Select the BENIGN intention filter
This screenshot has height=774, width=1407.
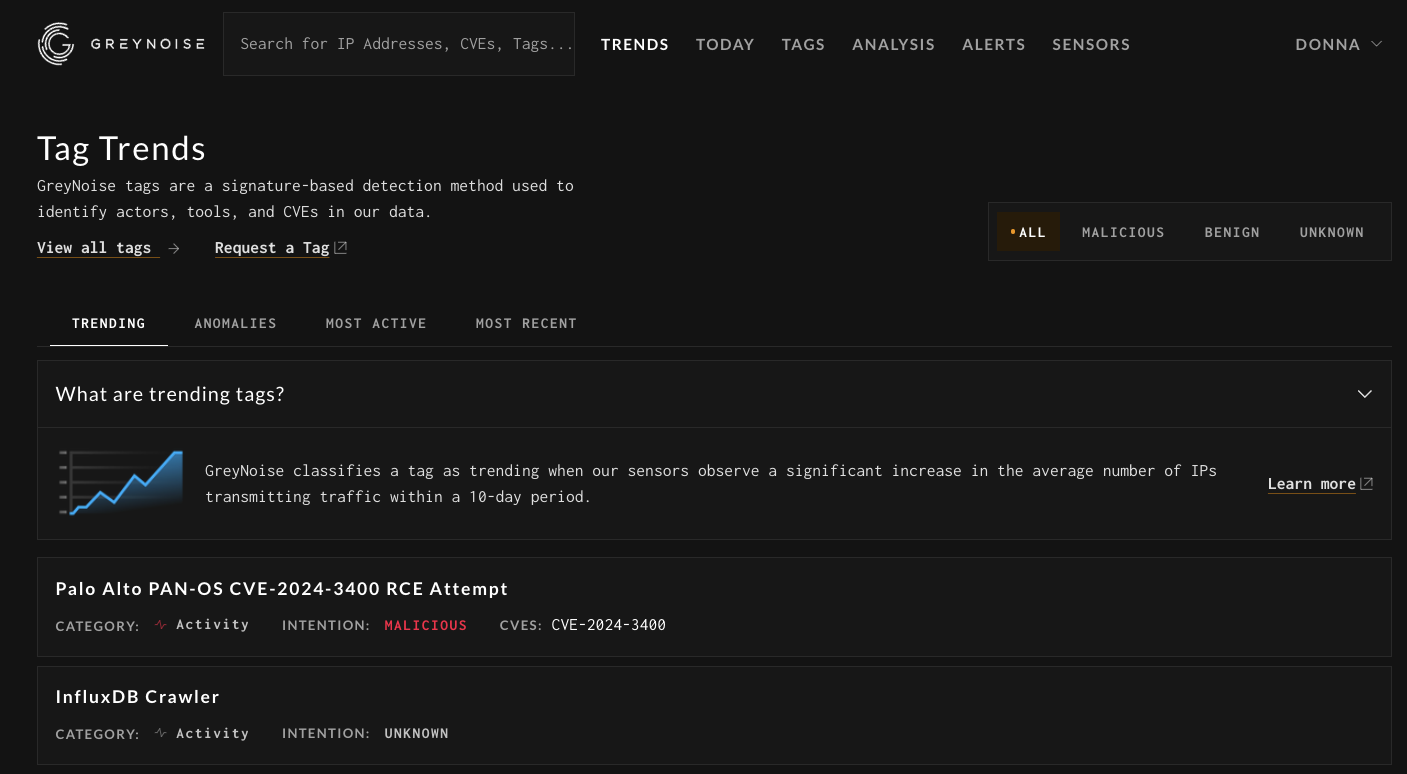(x=1231, y=231)
